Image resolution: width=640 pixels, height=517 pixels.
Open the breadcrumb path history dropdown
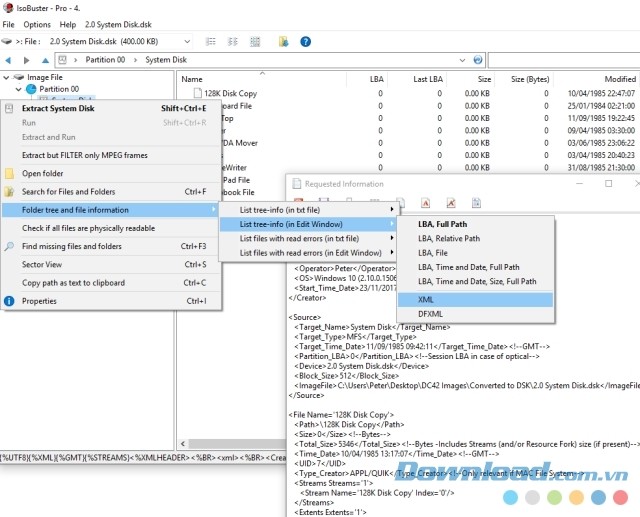462,60
